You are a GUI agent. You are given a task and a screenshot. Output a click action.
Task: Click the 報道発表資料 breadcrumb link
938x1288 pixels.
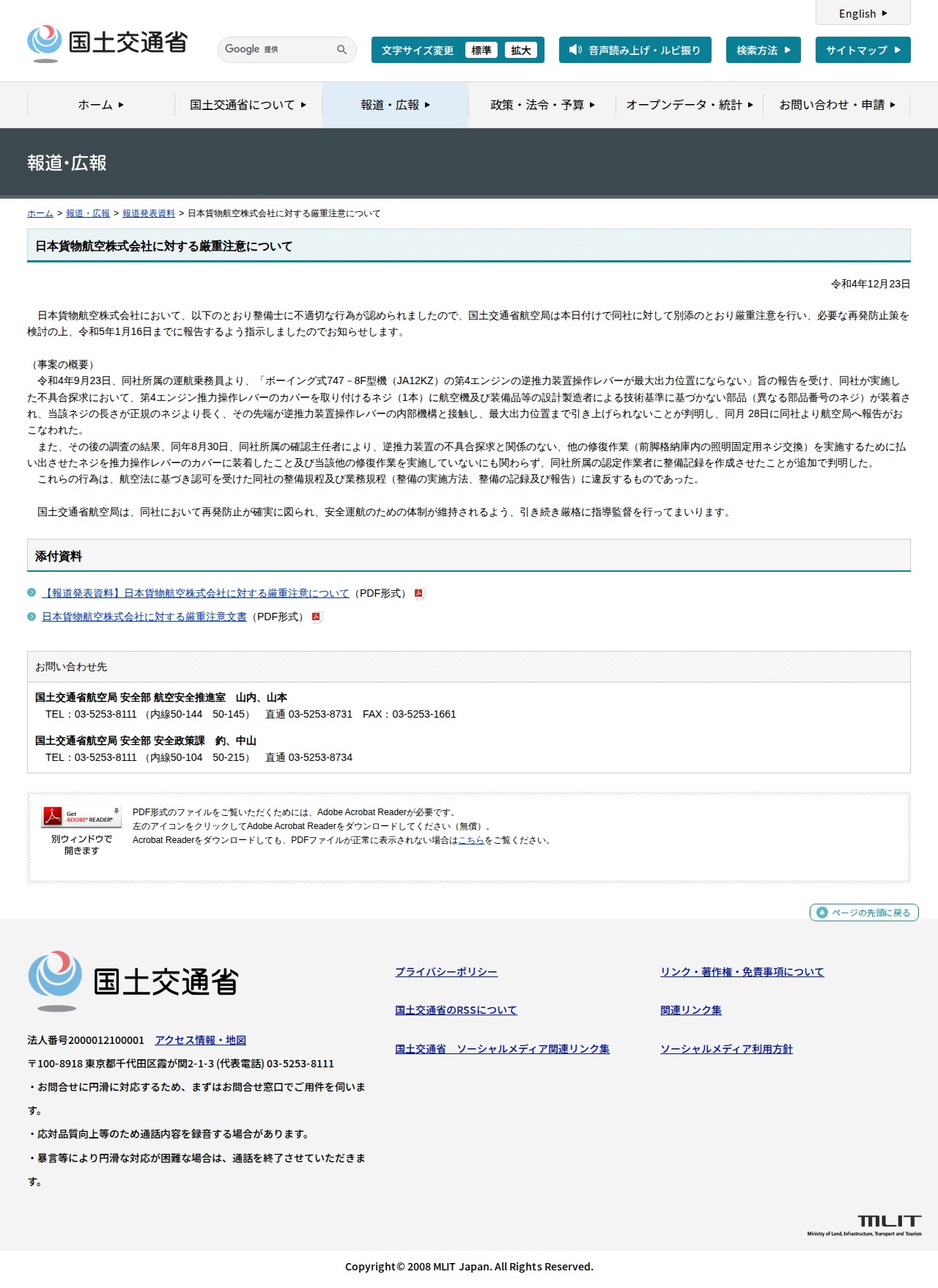click(x=149, y=213)
